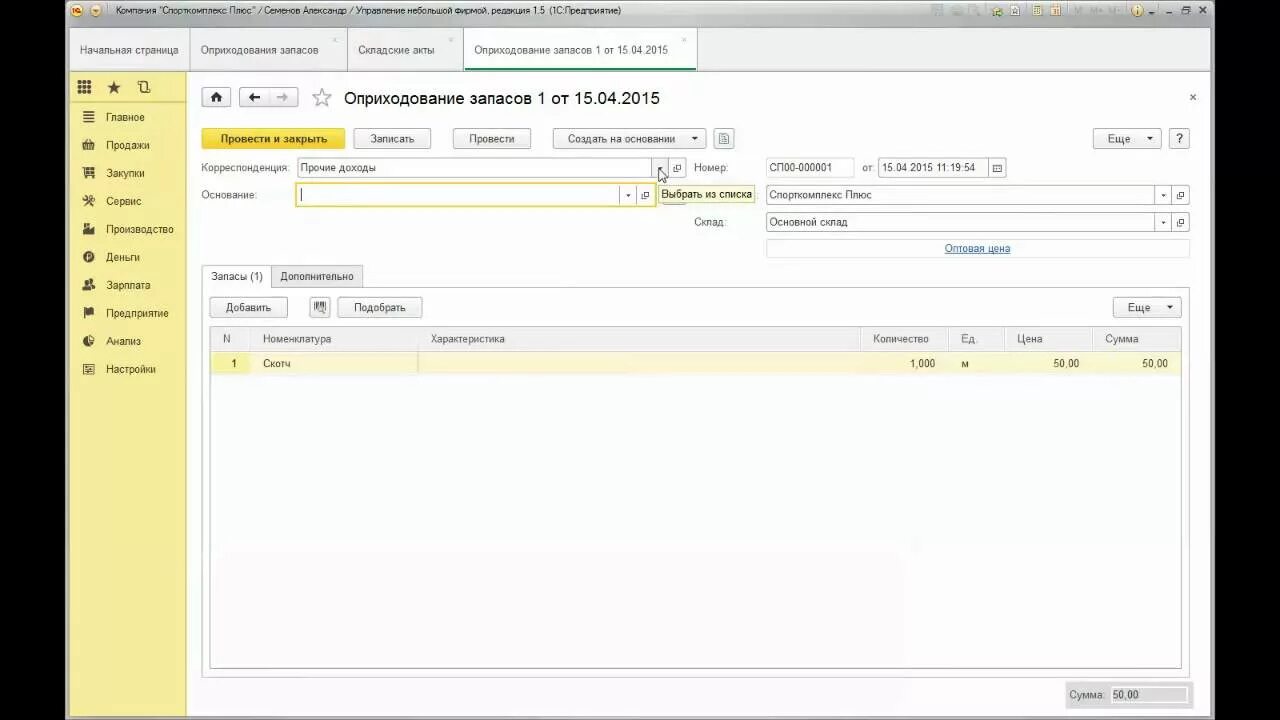Open Основание item with its open-form icon

(x=645, y=195)
